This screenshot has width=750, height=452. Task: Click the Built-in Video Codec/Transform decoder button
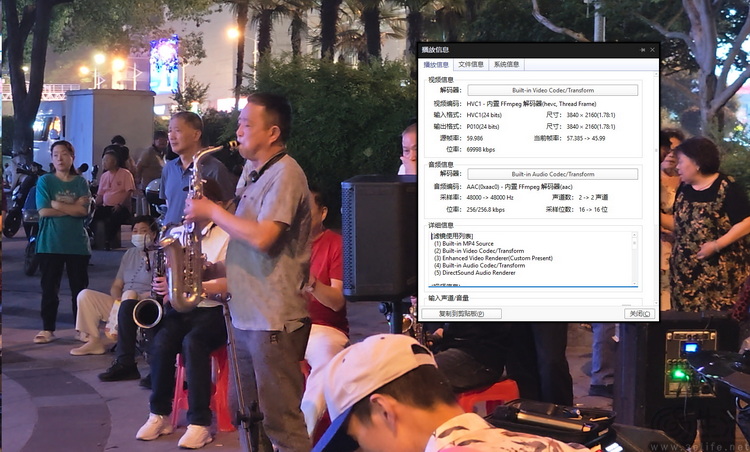pyautogui.click(x=552, y=90)
